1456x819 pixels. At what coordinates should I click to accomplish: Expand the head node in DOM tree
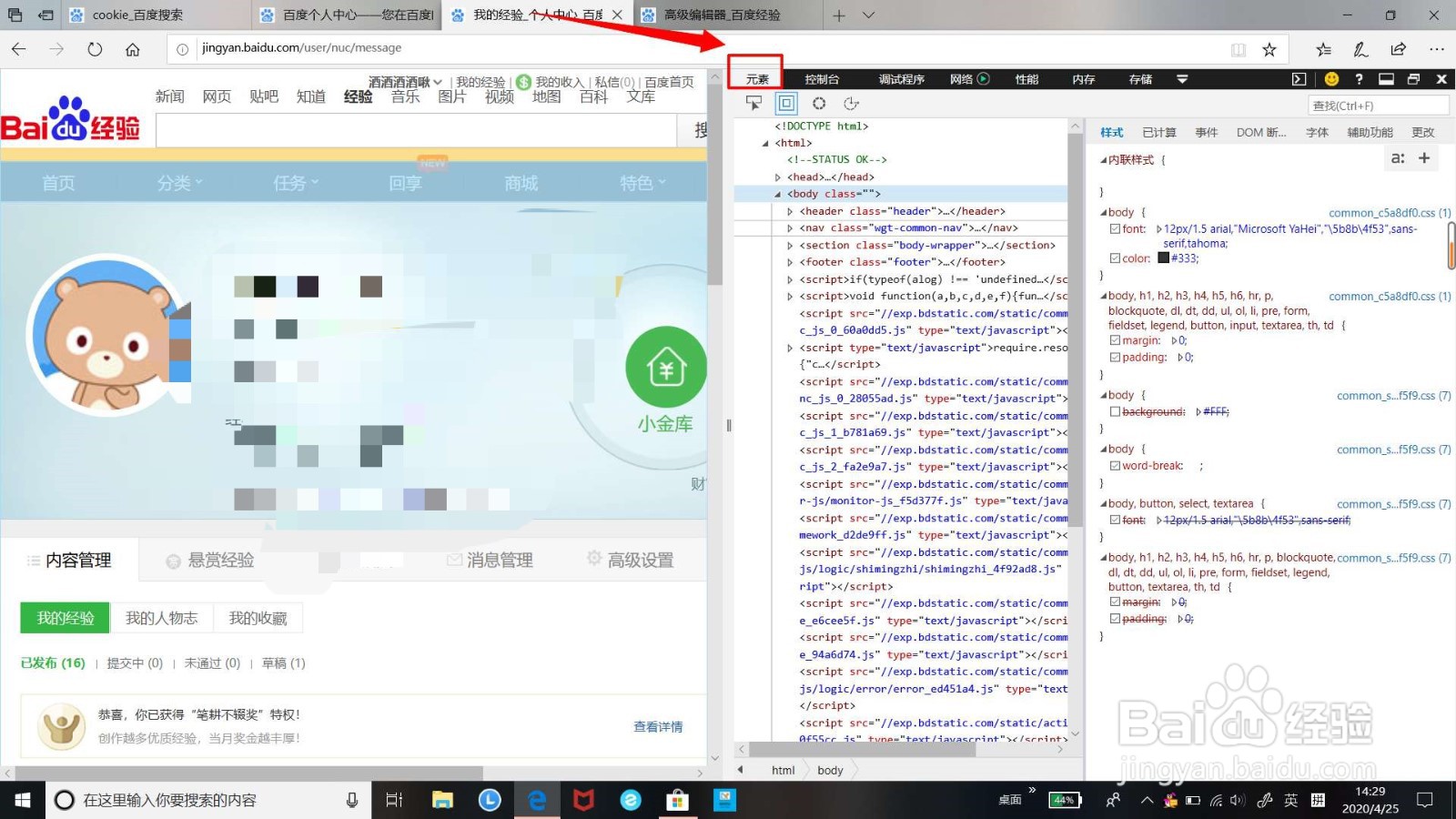click(778, 177)
